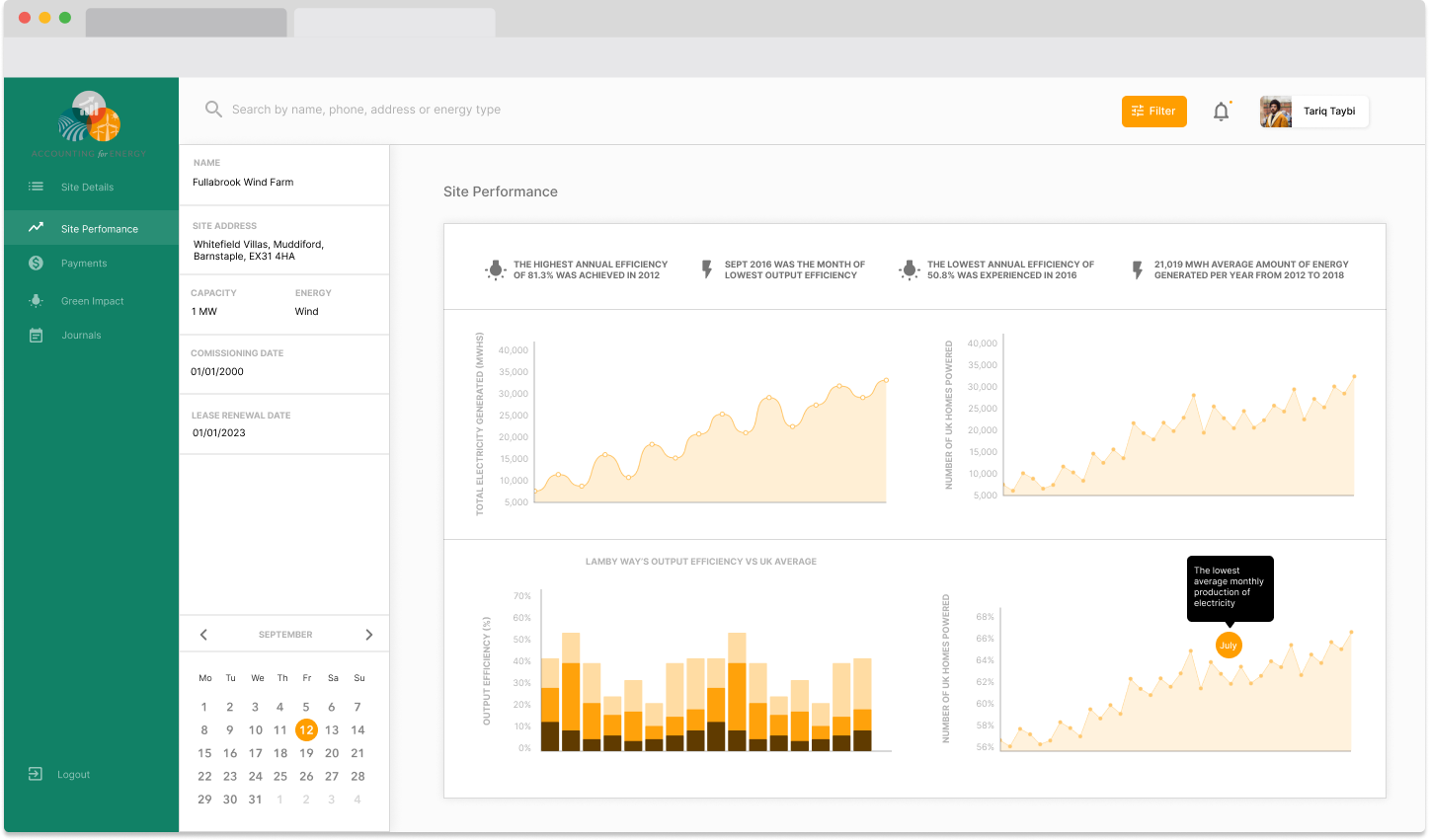
Task: Click the search magnifier icon
Action: [x=213, y=110]
